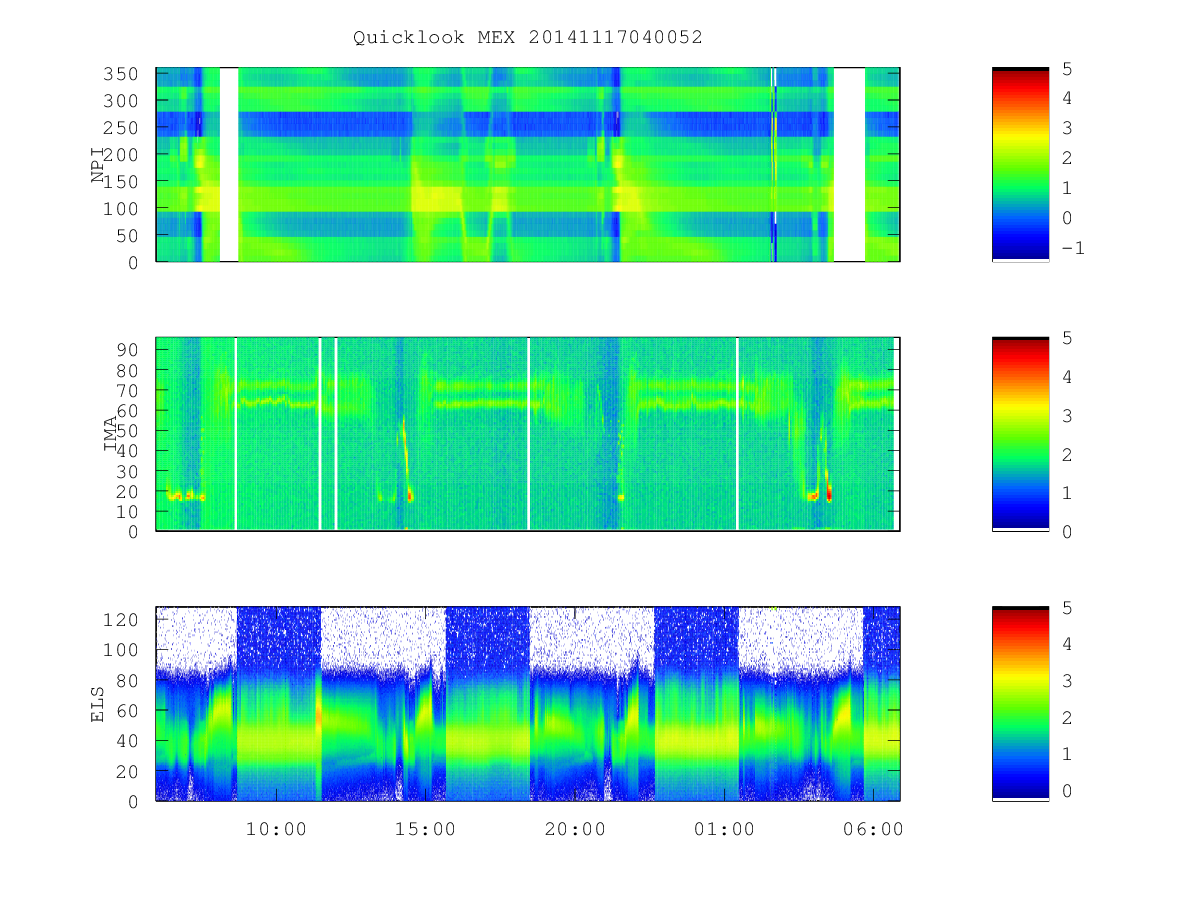
Task: Click the 01:00 time axis label
Action: click(x=724, y=829)
